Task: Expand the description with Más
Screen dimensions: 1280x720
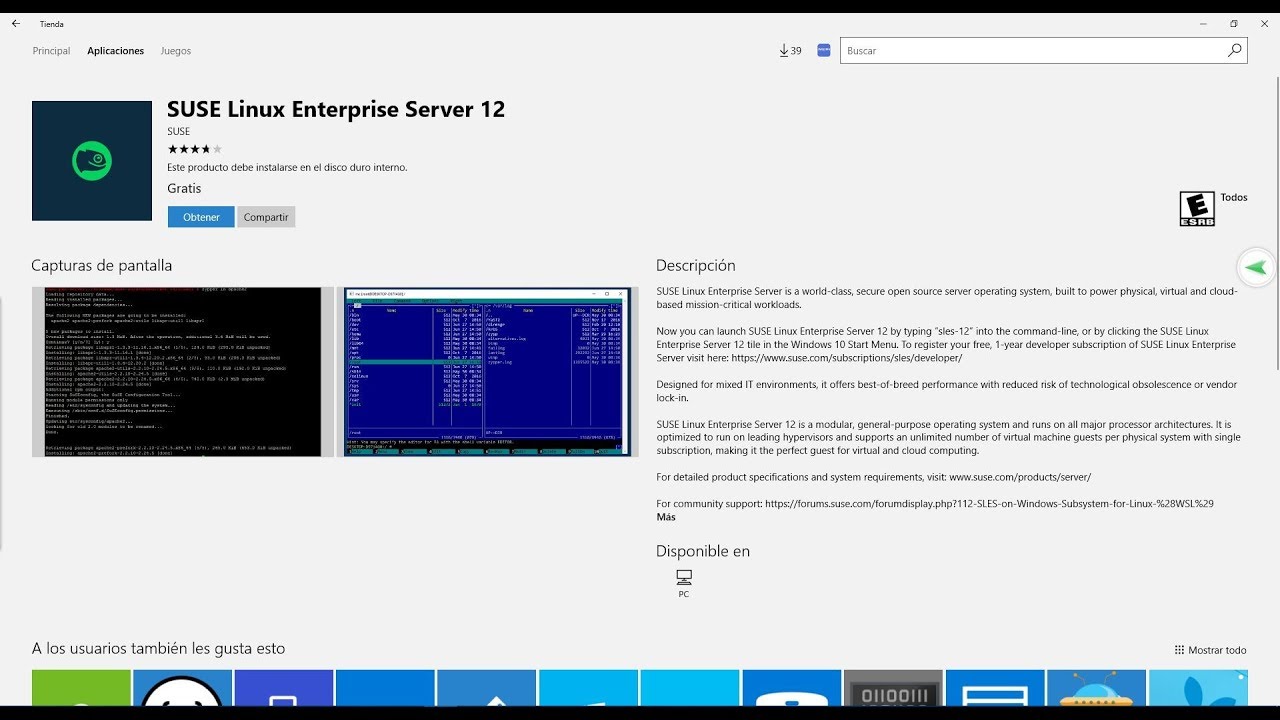Action: tap(666, 517)
